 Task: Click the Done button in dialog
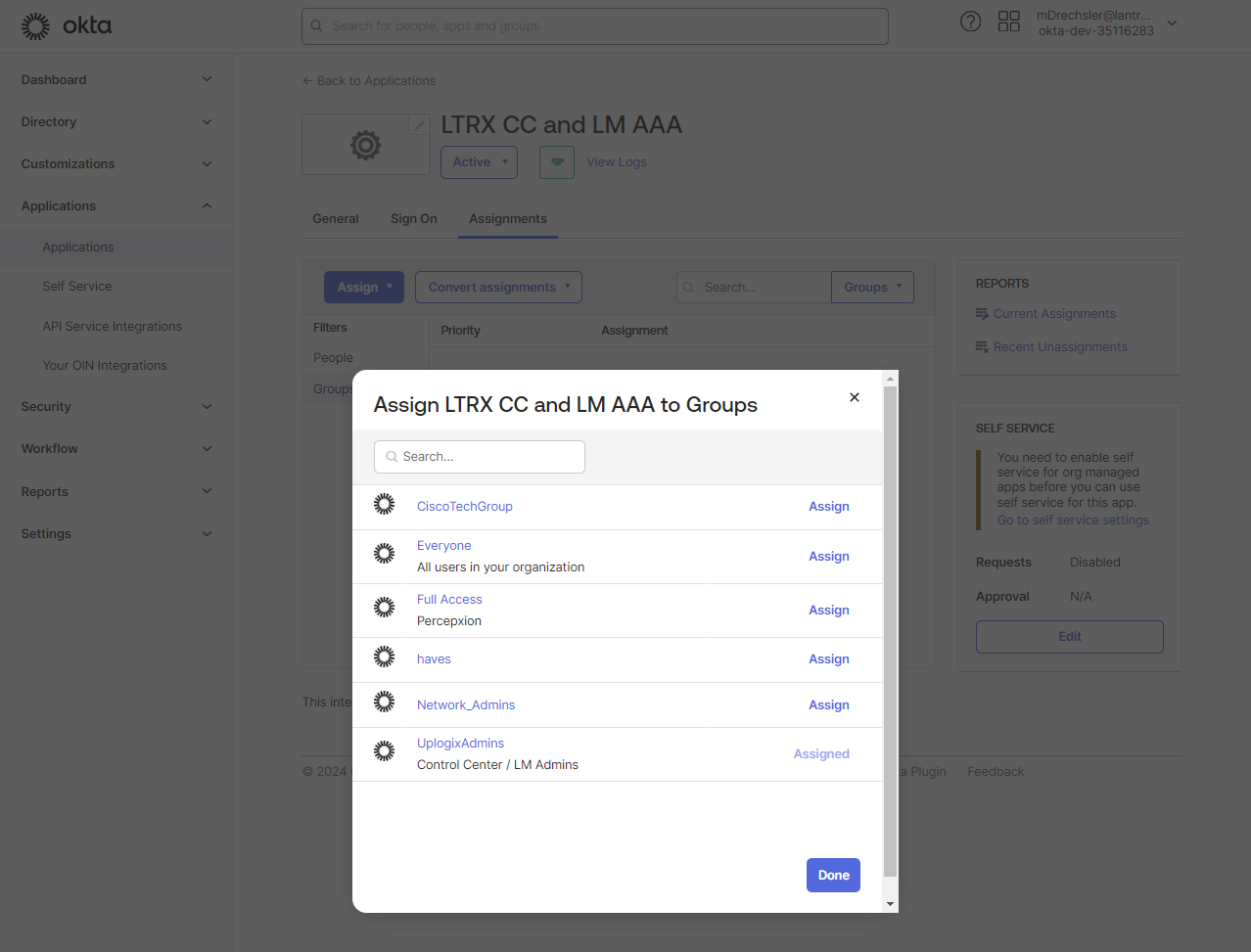click(833, 876)
